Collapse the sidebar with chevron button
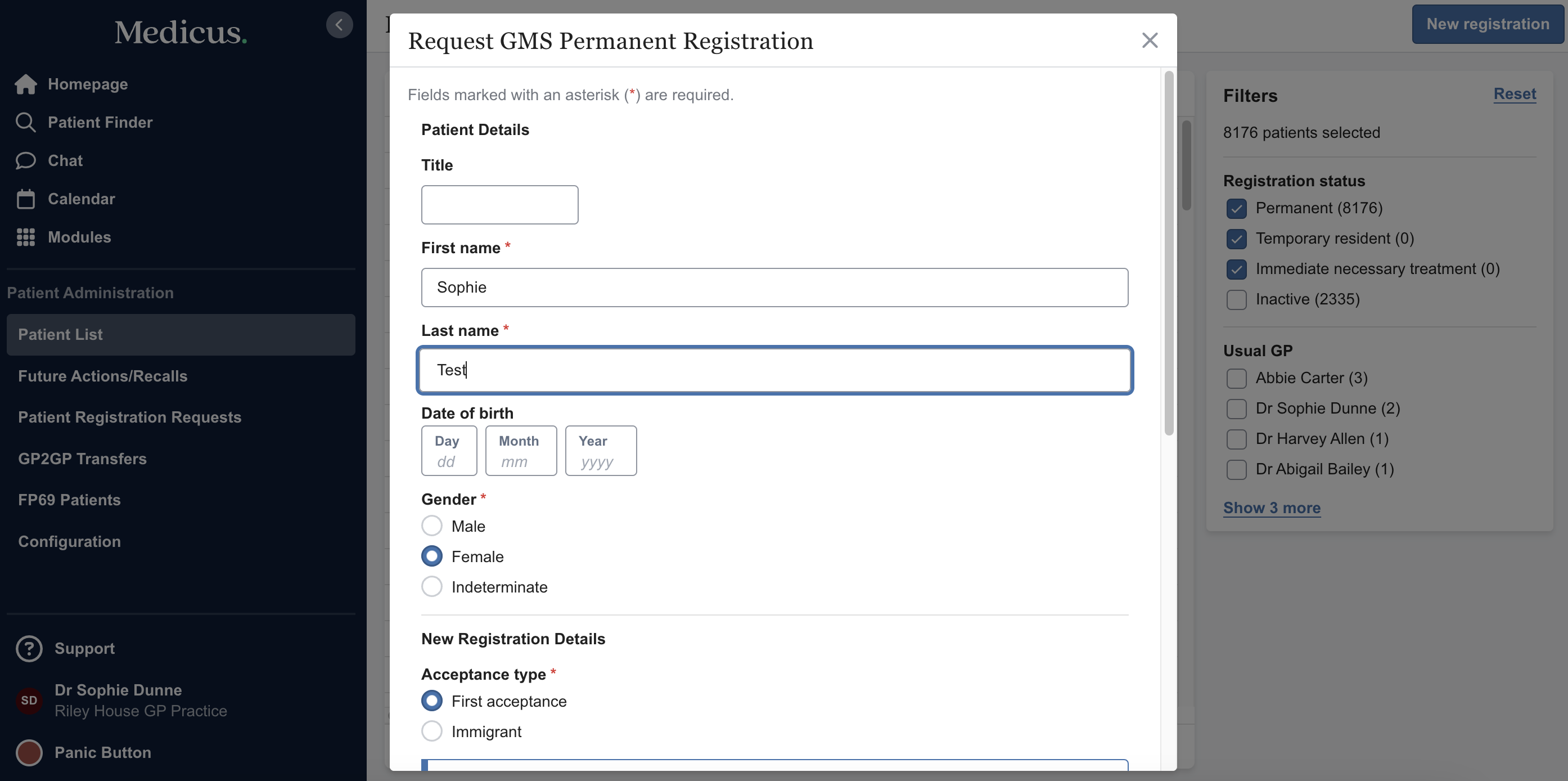 click(339, 25)
